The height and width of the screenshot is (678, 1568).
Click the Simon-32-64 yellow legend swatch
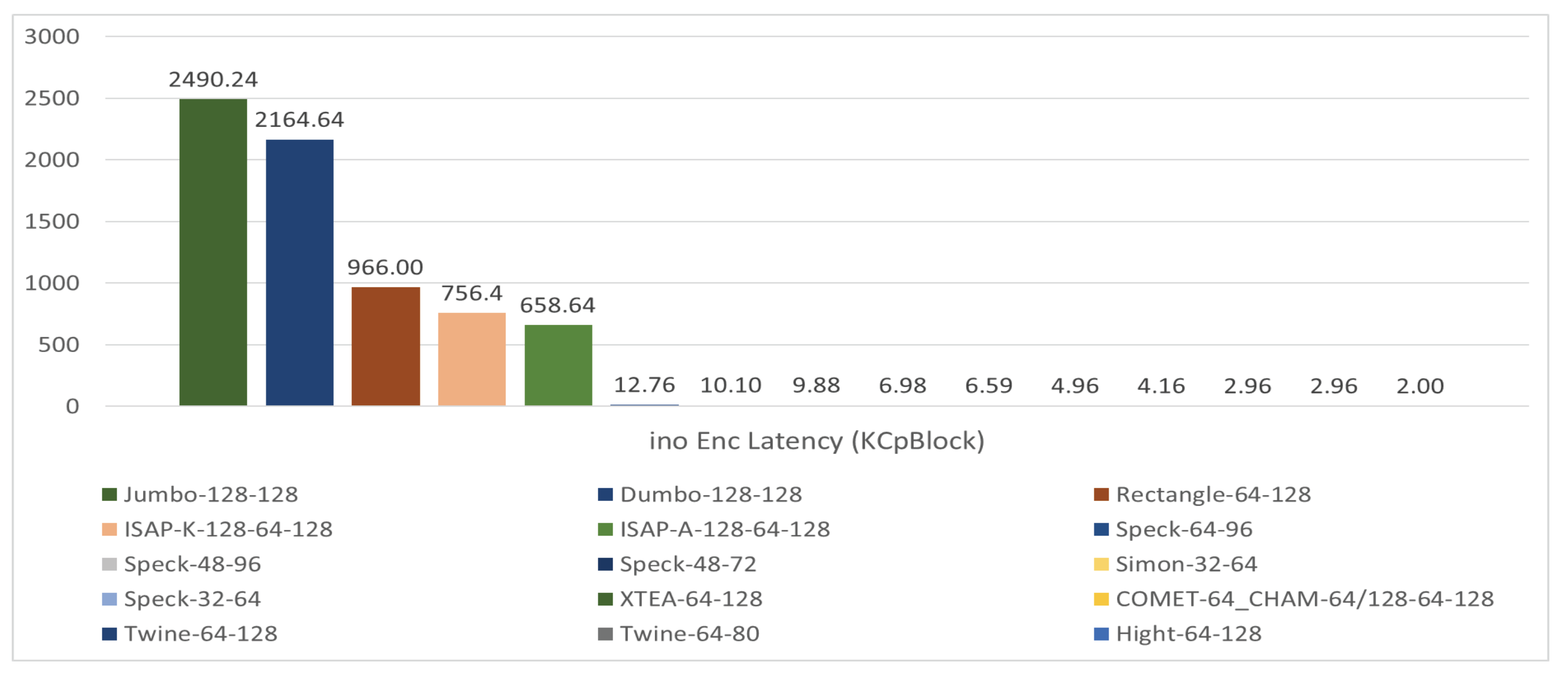point(1101,563)
